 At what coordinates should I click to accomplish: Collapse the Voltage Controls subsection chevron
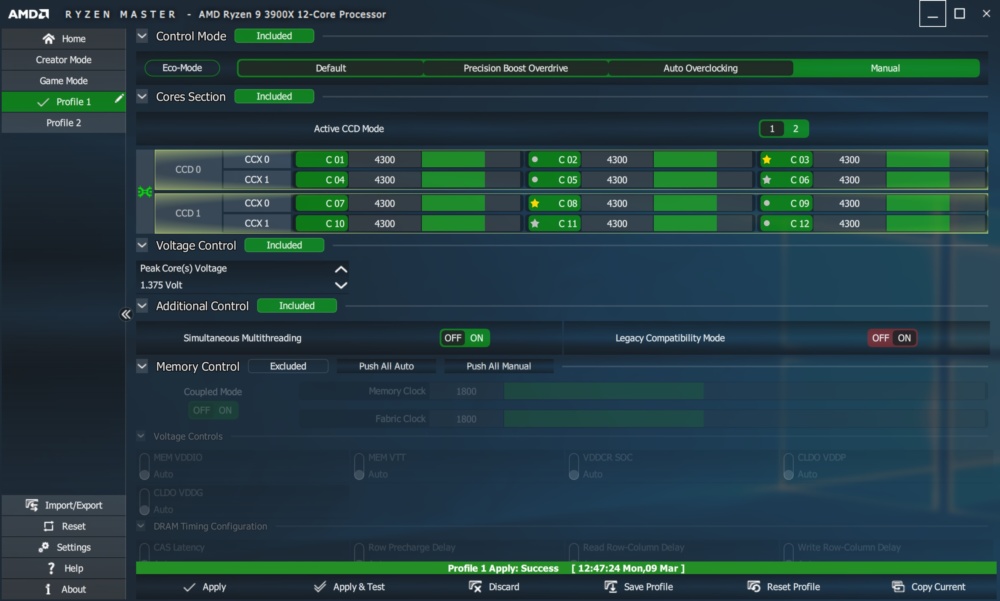(x=141, y=436)
